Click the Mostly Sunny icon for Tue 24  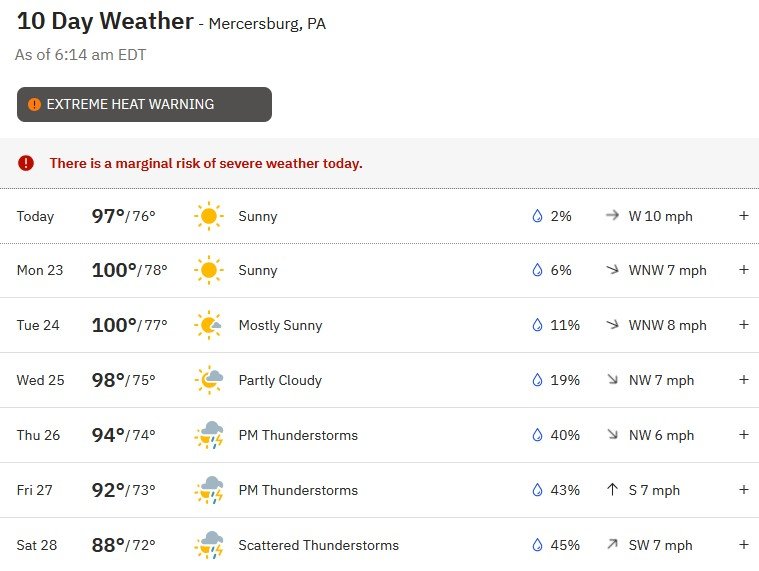[x=209, y=325]
